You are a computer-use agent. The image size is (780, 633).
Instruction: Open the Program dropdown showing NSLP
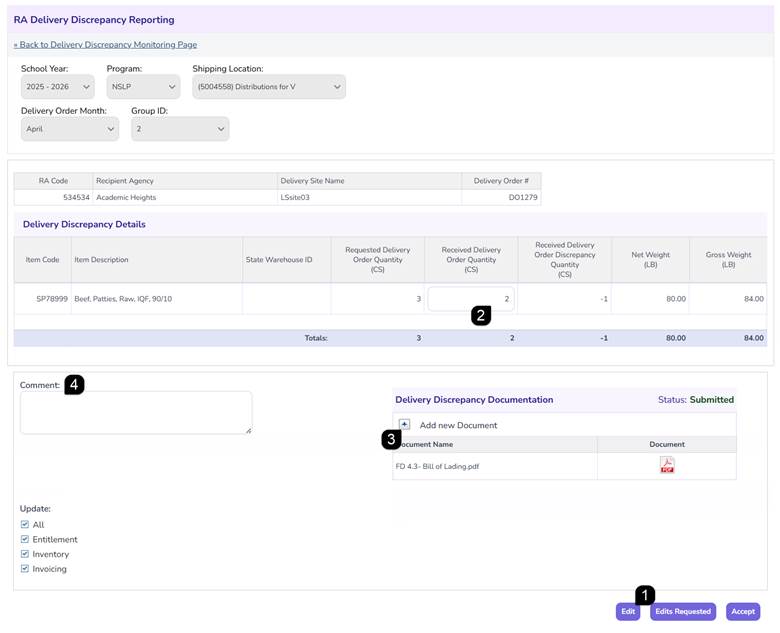[x=143, y=87]
